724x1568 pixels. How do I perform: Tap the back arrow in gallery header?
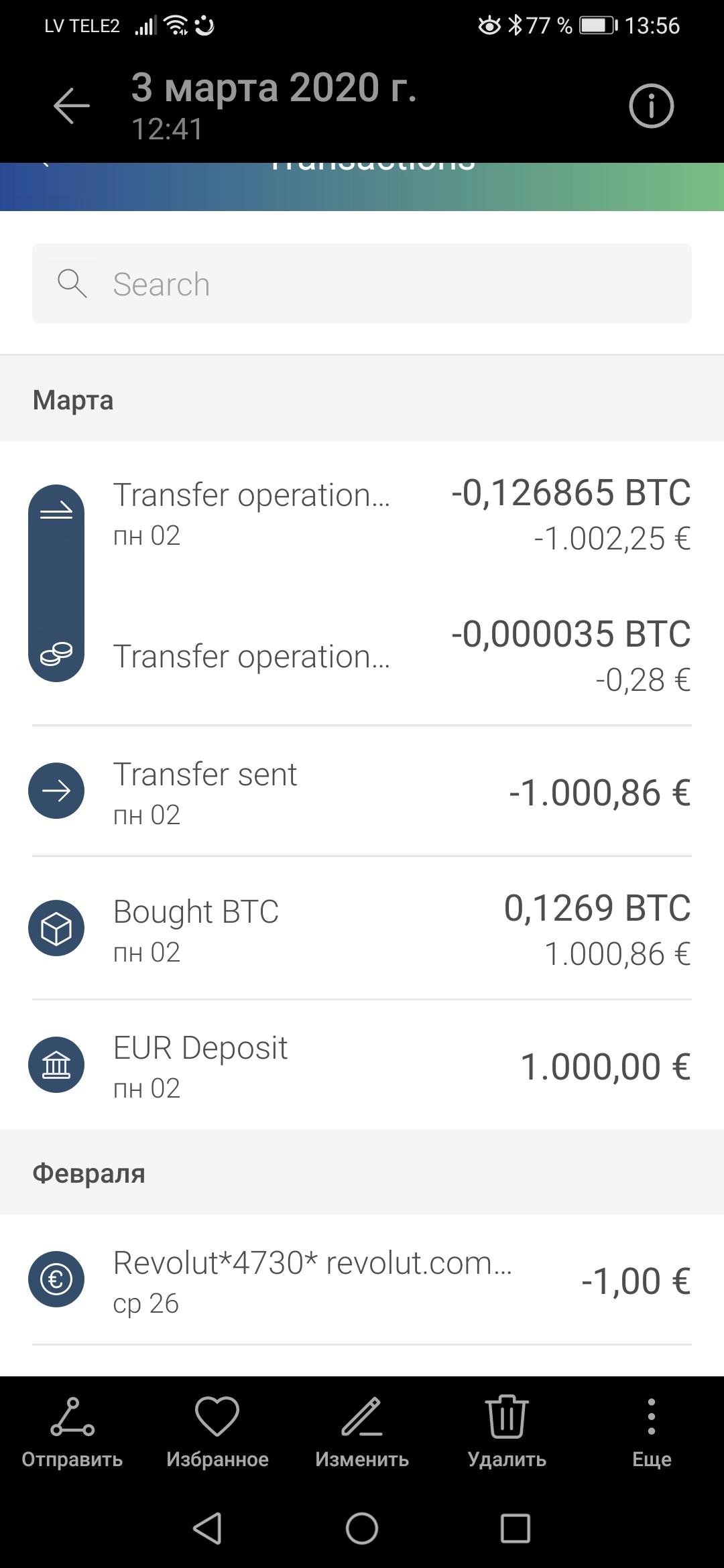point(72,106)
